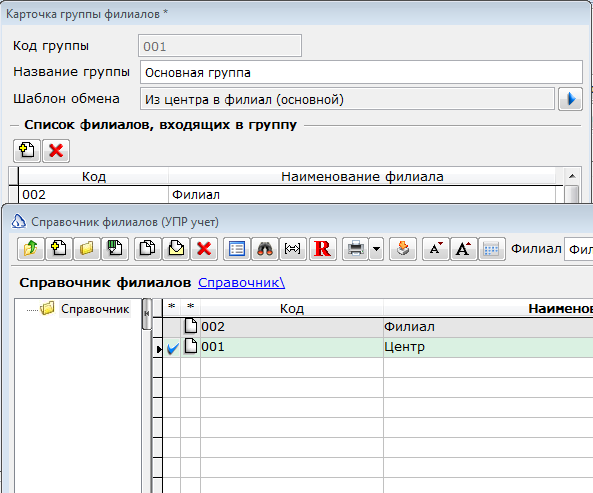Create new record in branch directory toolbar
593x493 pixels.
[x=59, y=249]
